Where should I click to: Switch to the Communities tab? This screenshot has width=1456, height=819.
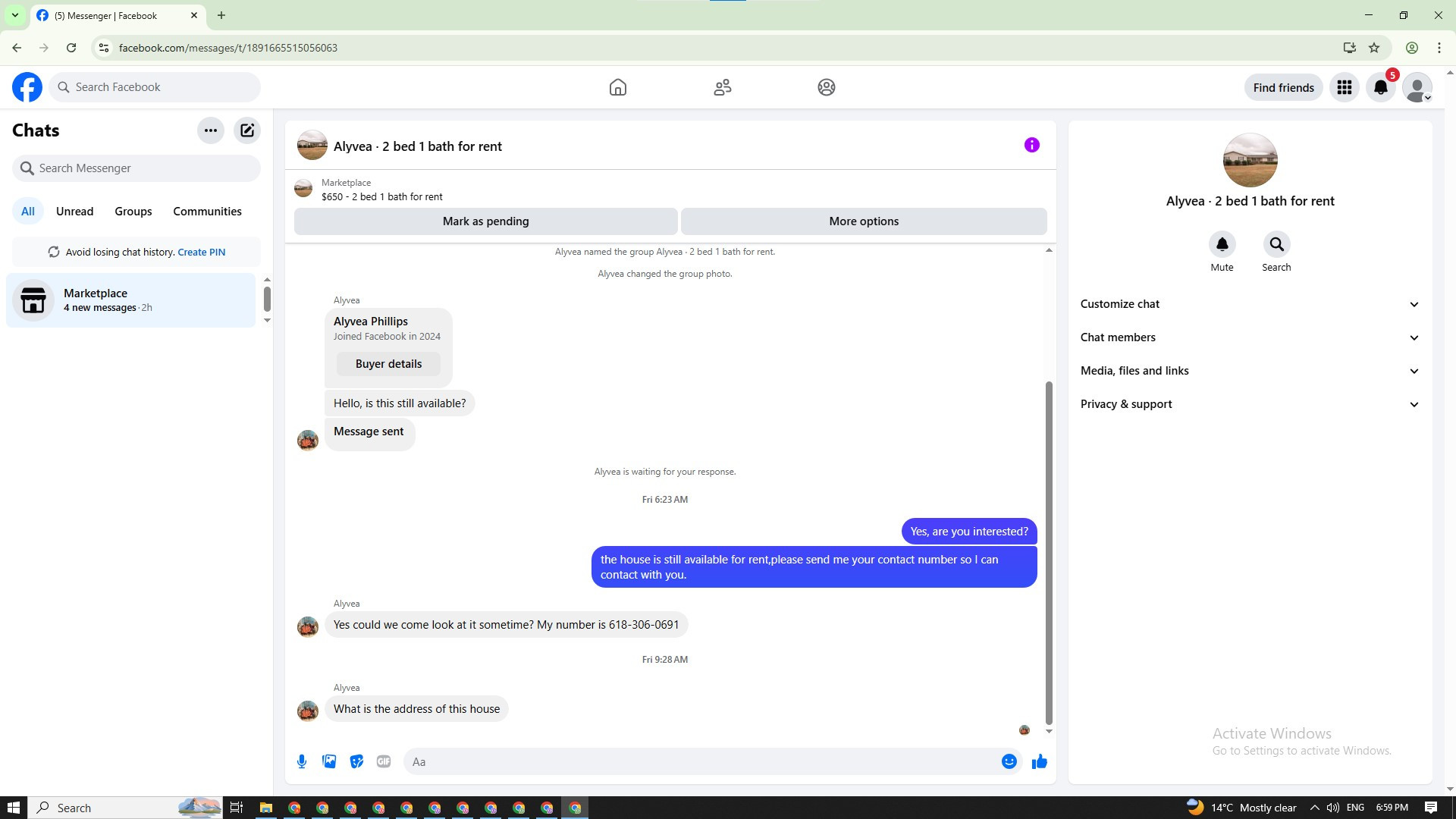[207, 212]
